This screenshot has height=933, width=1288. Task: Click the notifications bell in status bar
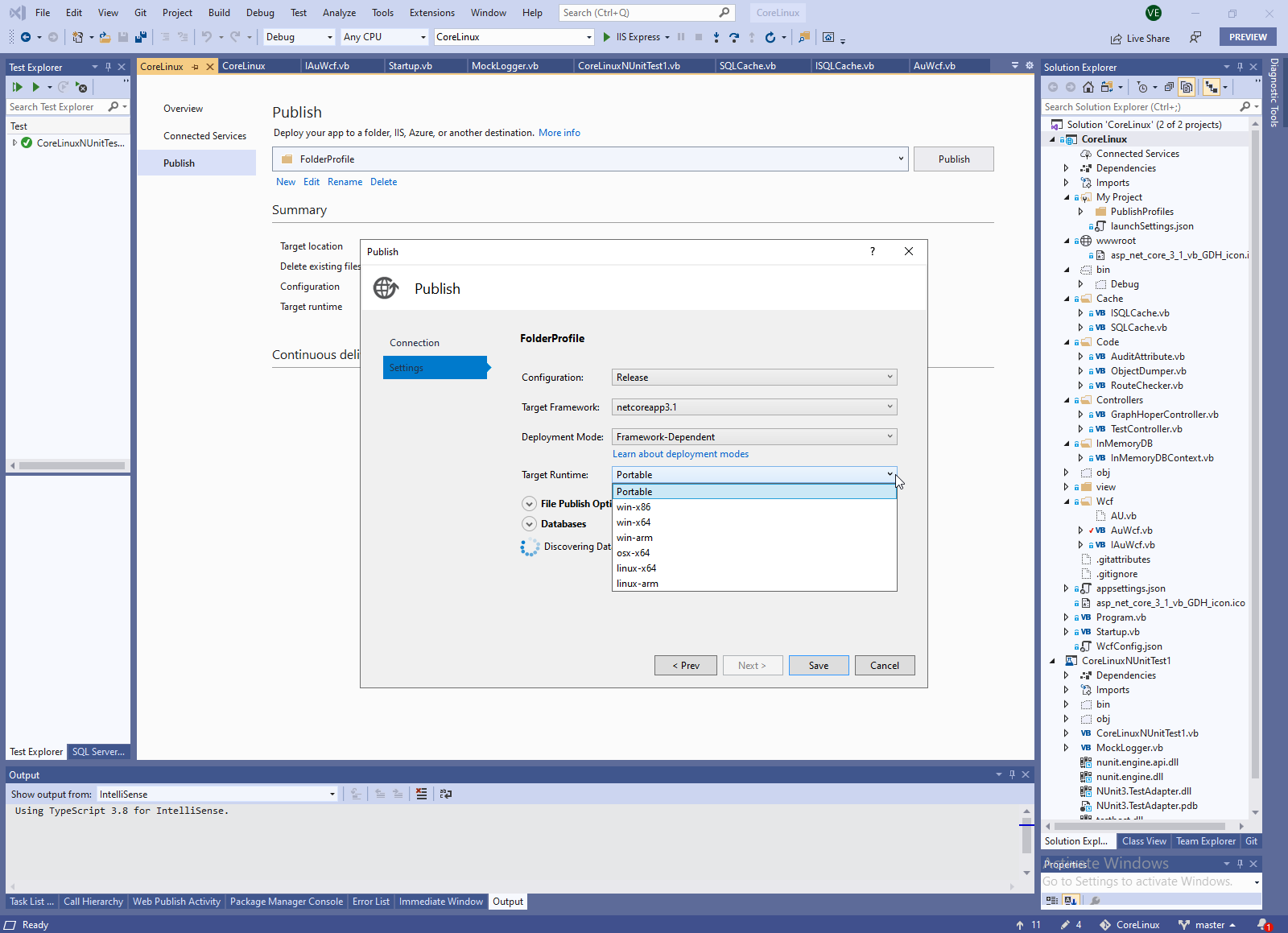pos(1262,925)
